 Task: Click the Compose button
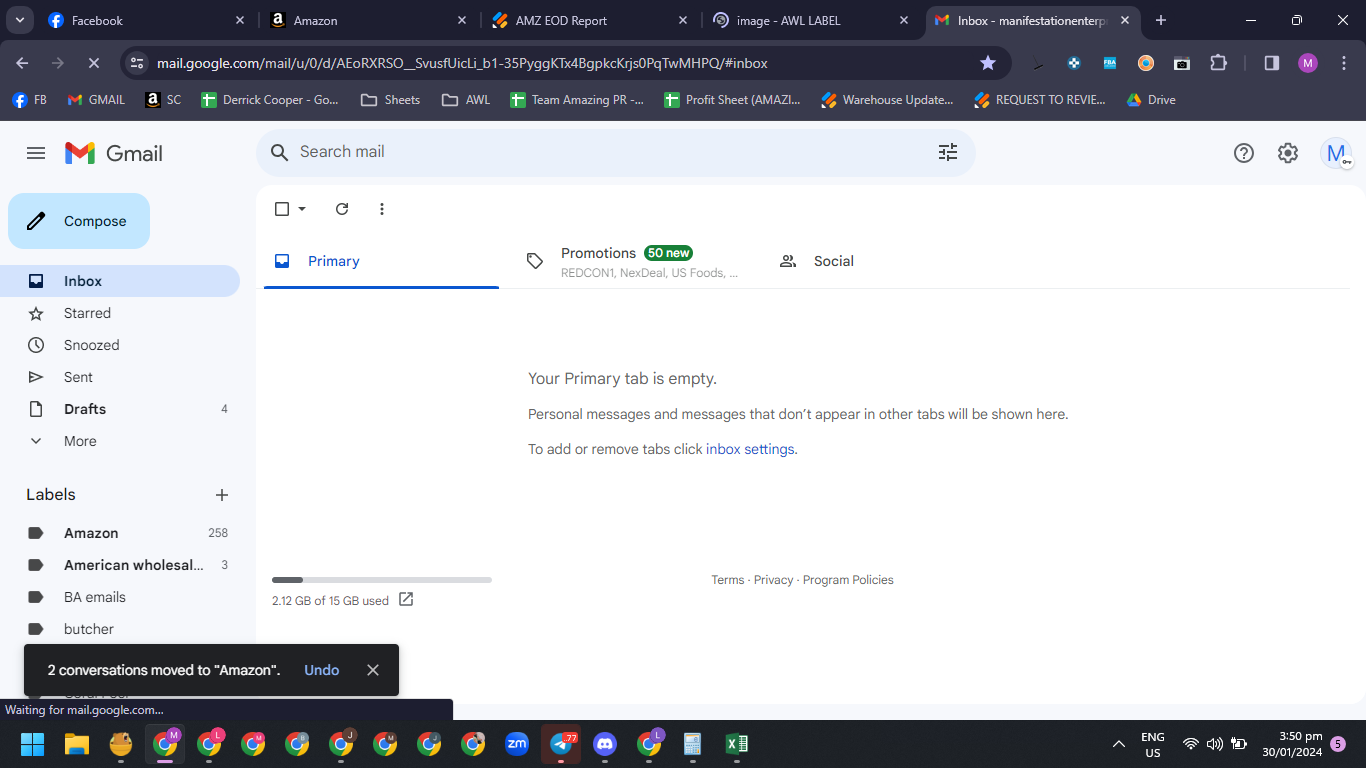pos(79,221)
